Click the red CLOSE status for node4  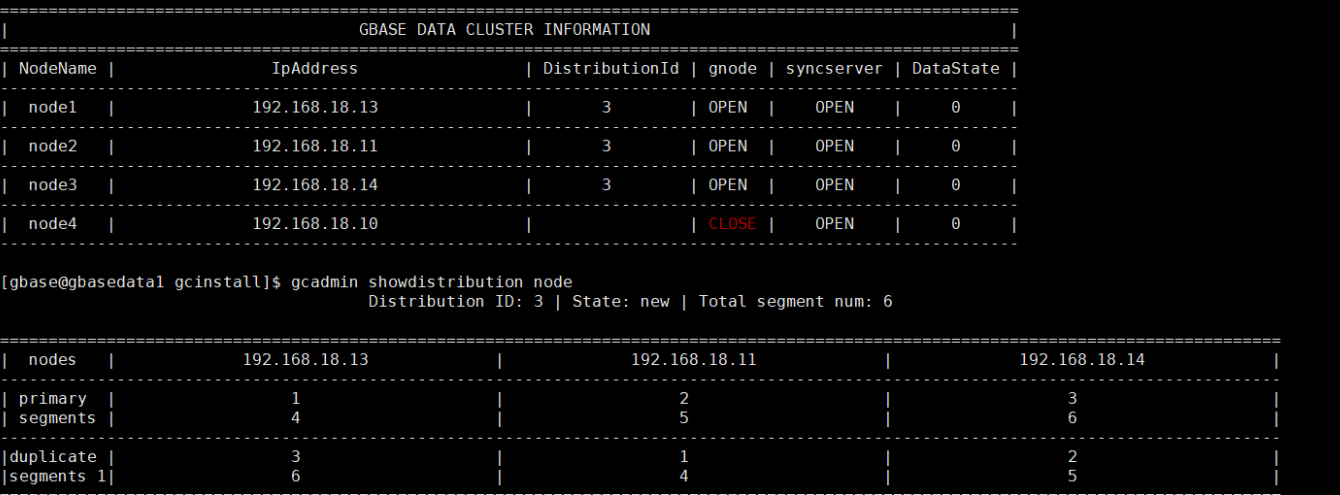tap(733, 224)
